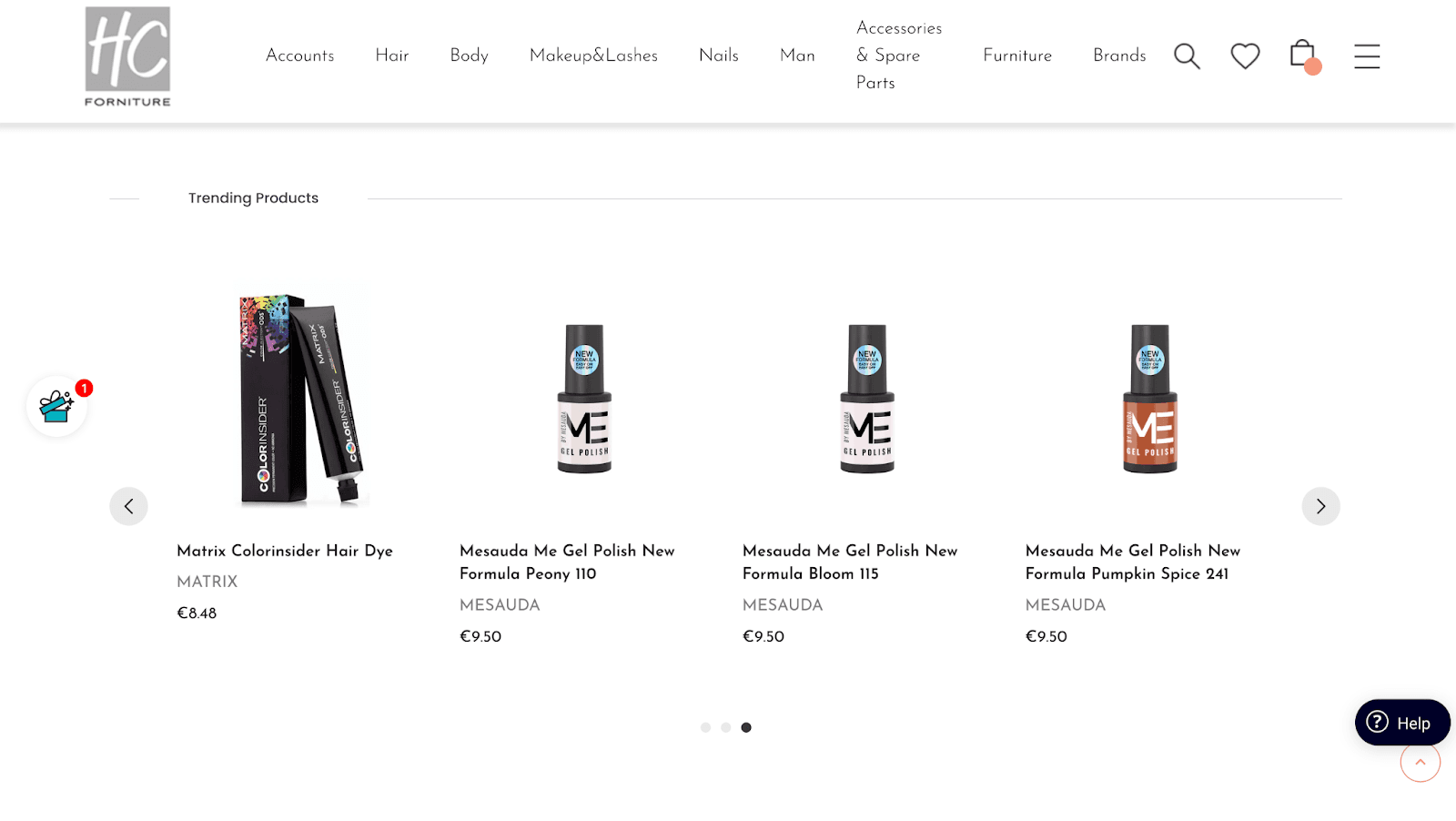Go to previous trending products slide

[x=128, y=506]
